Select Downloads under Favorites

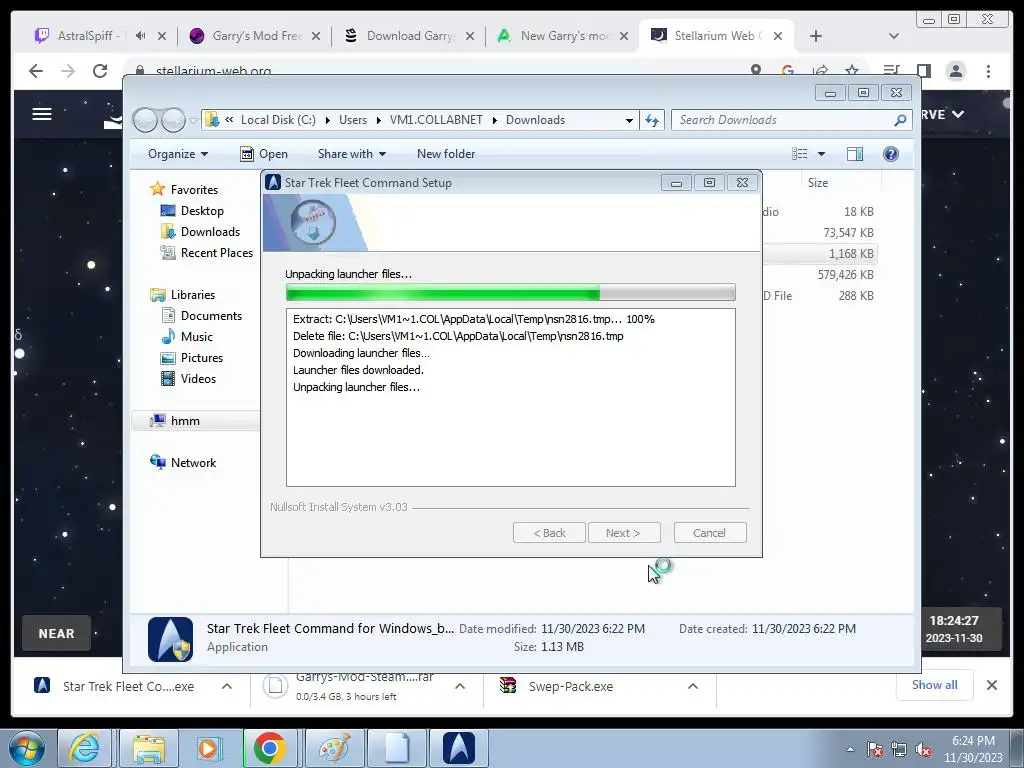[200, 231]
